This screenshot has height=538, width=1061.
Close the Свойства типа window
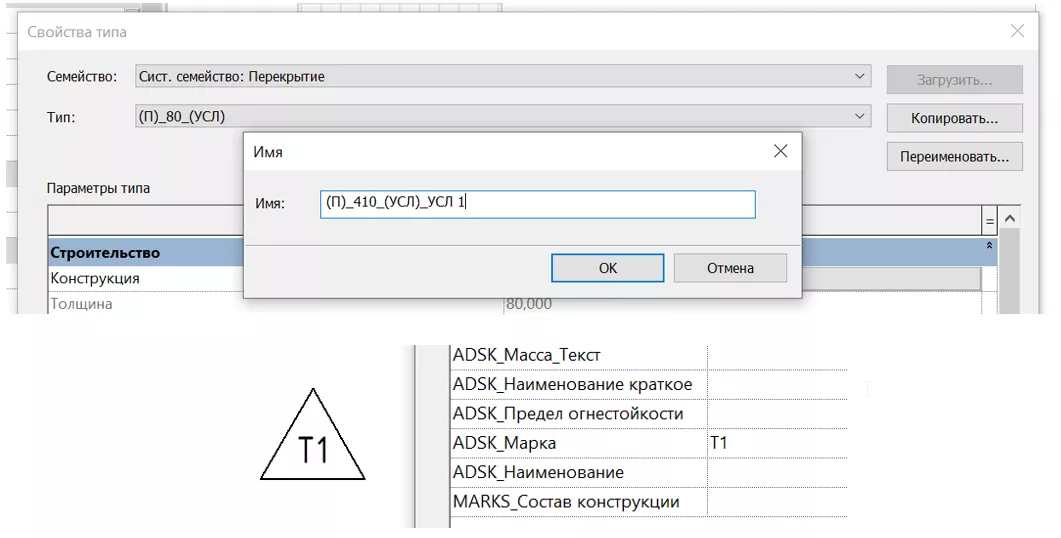[1017, 31]
